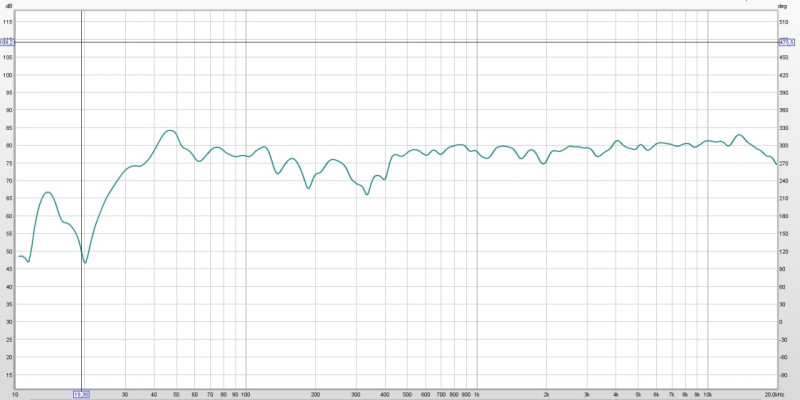
Task: Click the '20.0kHz' label on frequency axis
Action: click(773, 394)
